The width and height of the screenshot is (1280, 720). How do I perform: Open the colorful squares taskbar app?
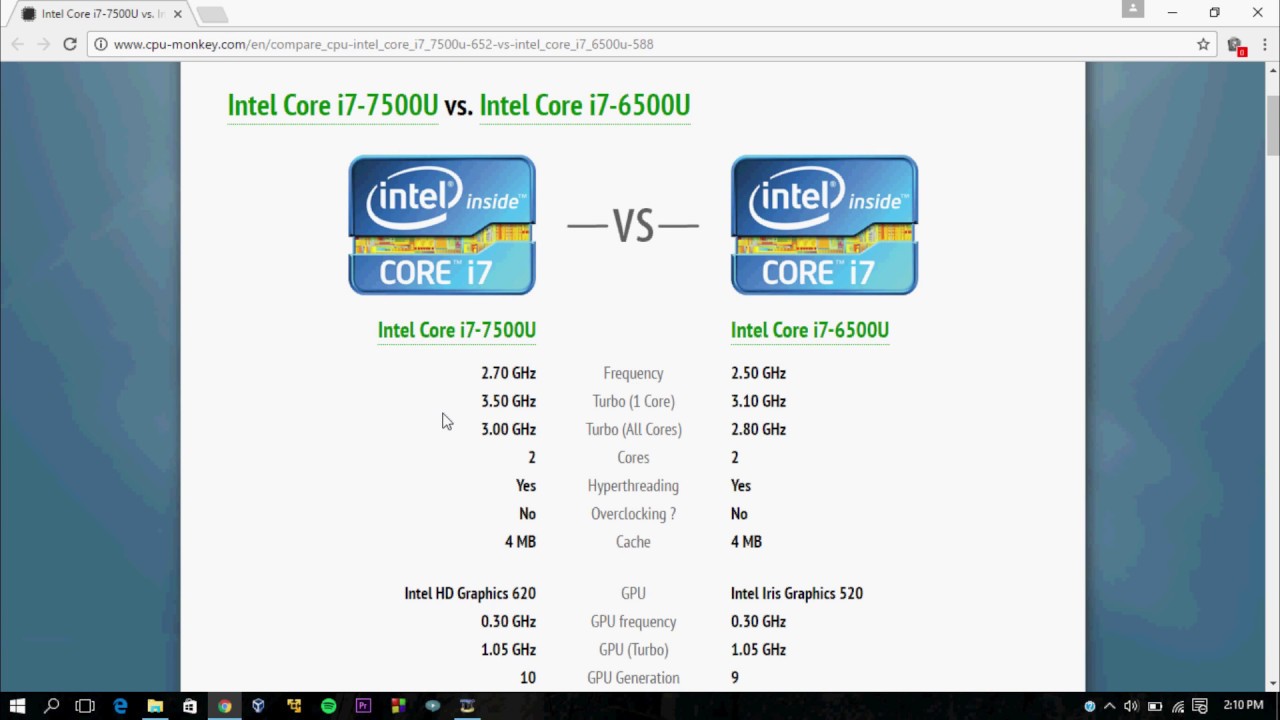tap(398, 706)
